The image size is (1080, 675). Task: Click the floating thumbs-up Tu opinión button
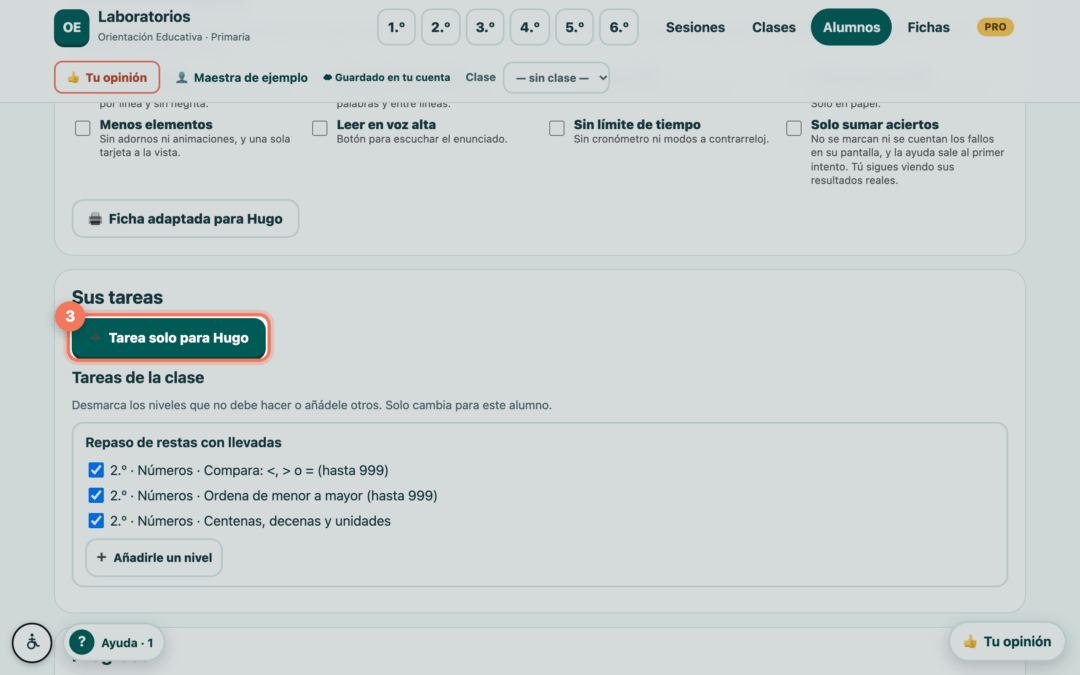click(1007, 641)
